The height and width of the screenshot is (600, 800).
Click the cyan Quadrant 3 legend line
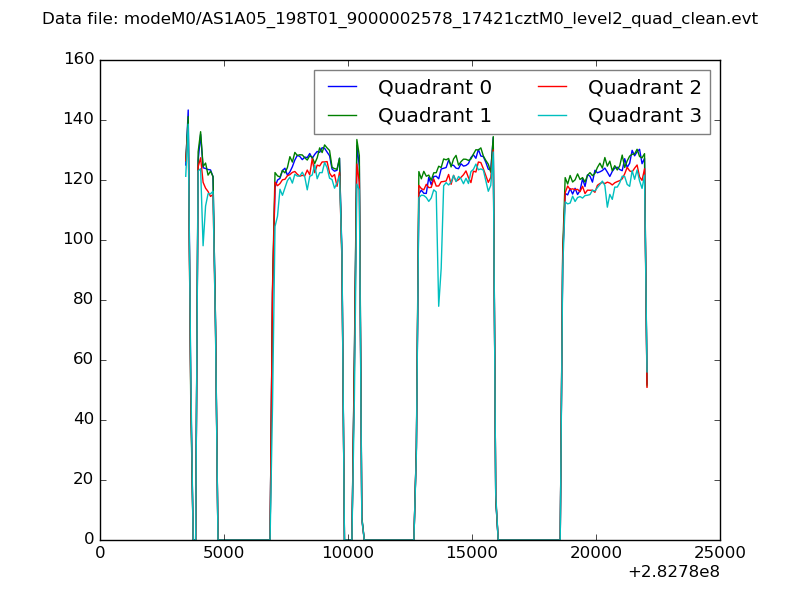pyautogui.click(x=553, y=116)
